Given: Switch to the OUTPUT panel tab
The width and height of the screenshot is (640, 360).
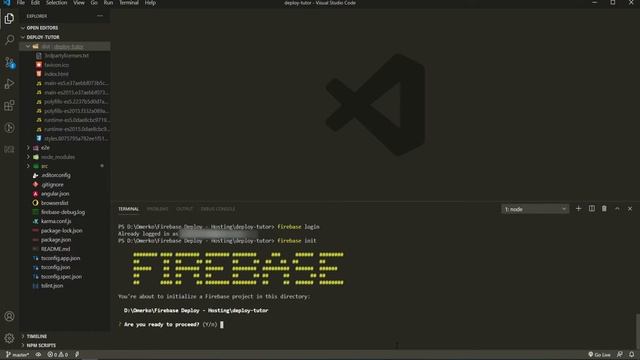Looking at the screenshot, I should tap(184, 209).
